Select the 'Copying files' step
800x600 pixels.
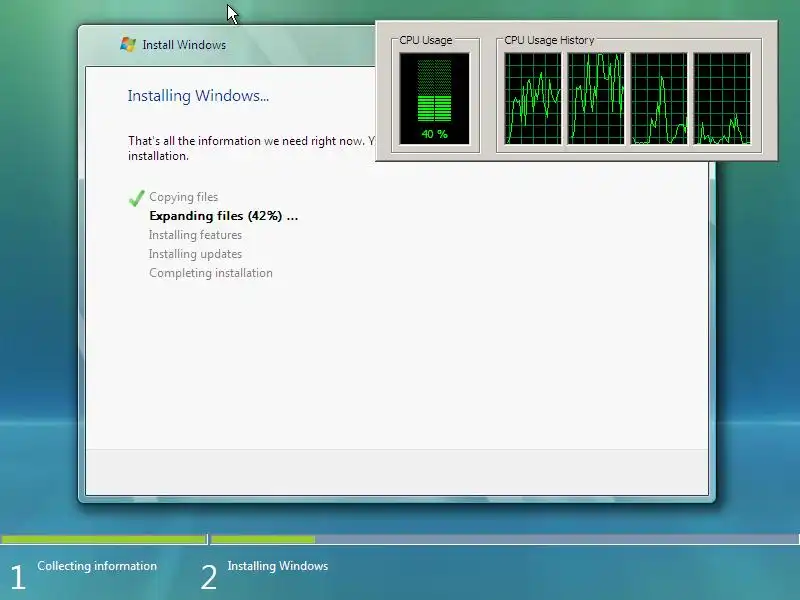[x=184, y=197]
